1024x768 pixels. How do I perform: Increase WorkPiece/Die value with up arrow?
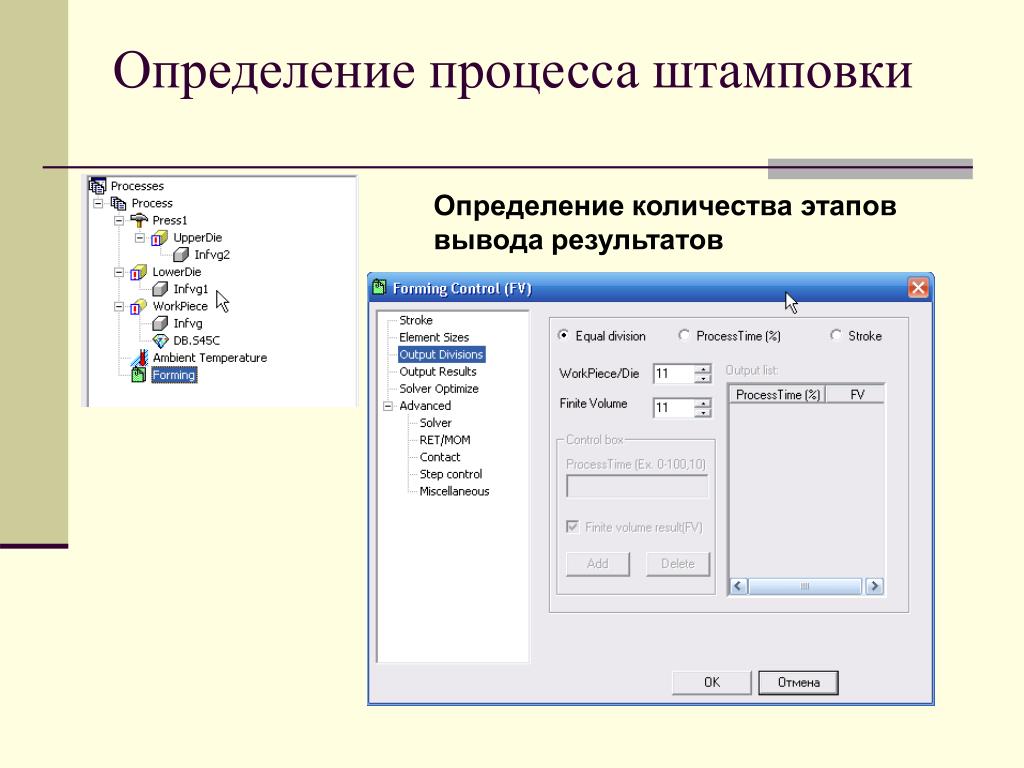(x=703, y=369)
